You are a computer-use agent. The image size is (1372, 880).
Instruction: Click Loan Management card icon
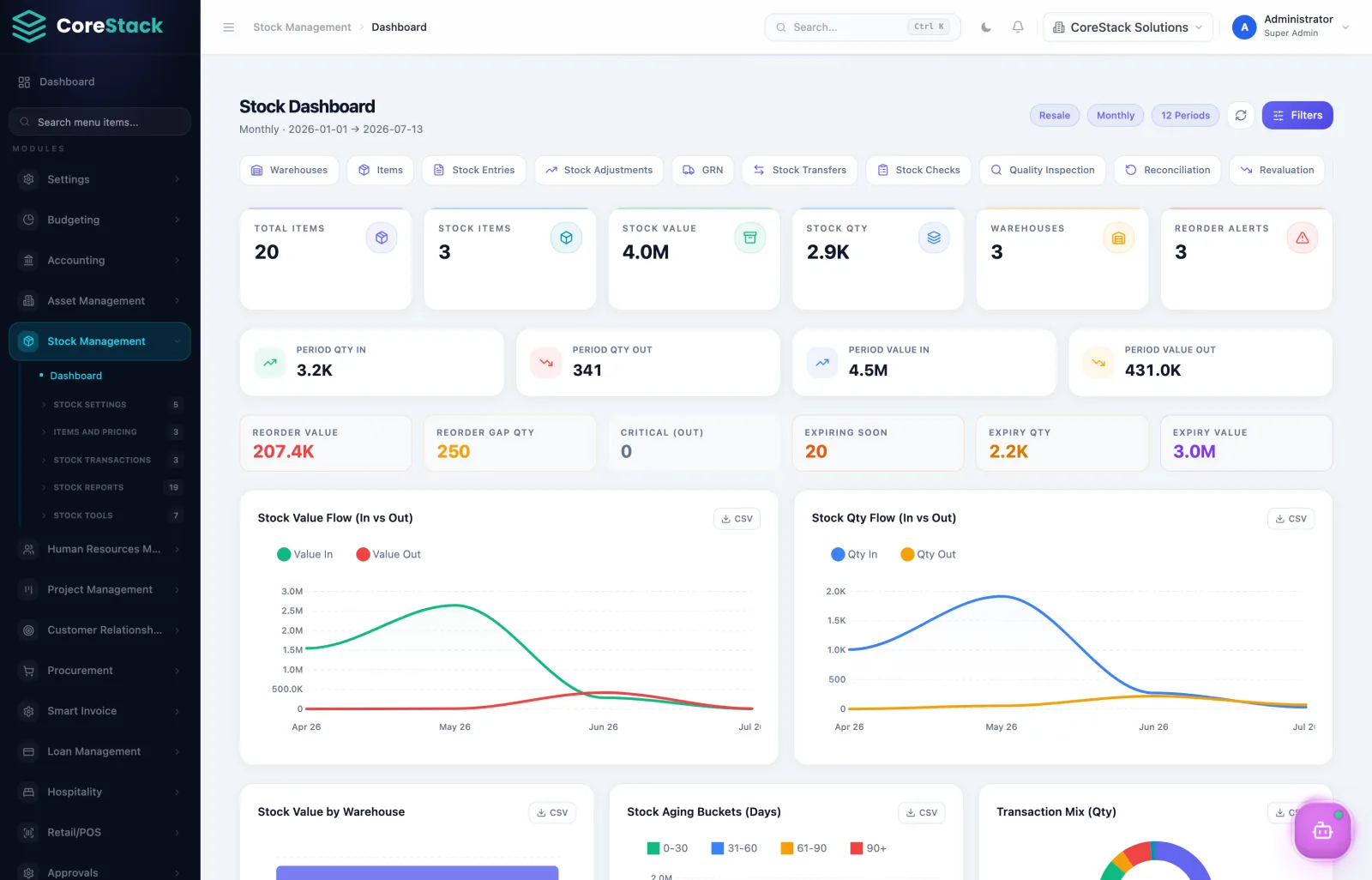point(28,751)
